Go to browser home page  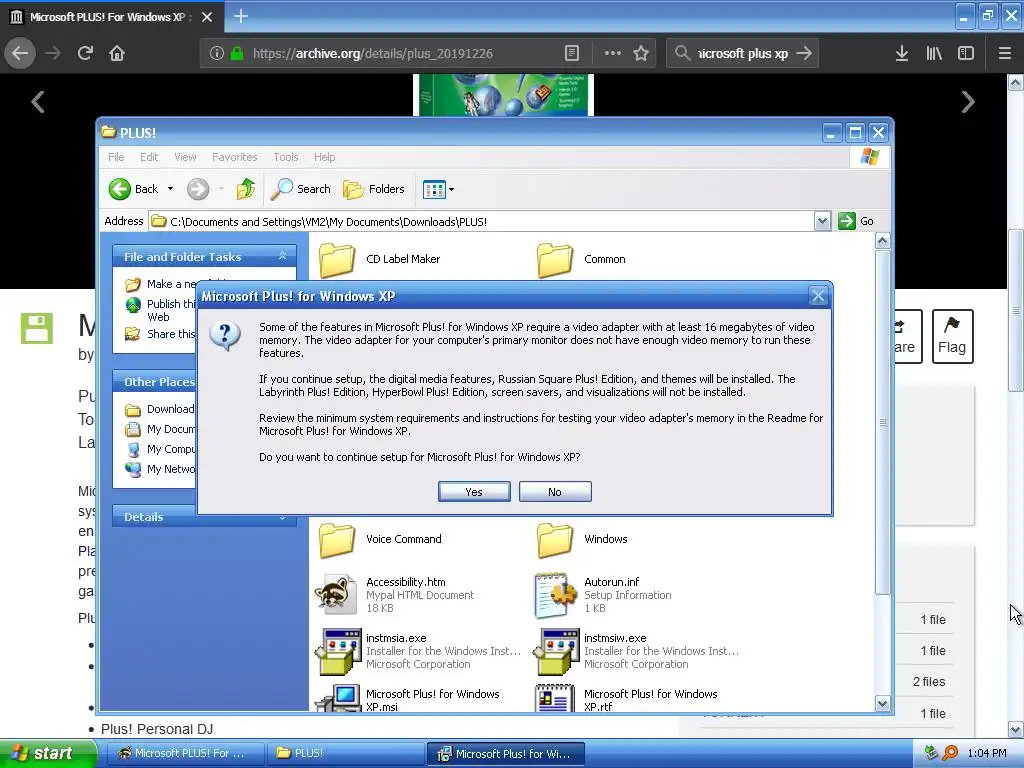(x=117, y=53)
